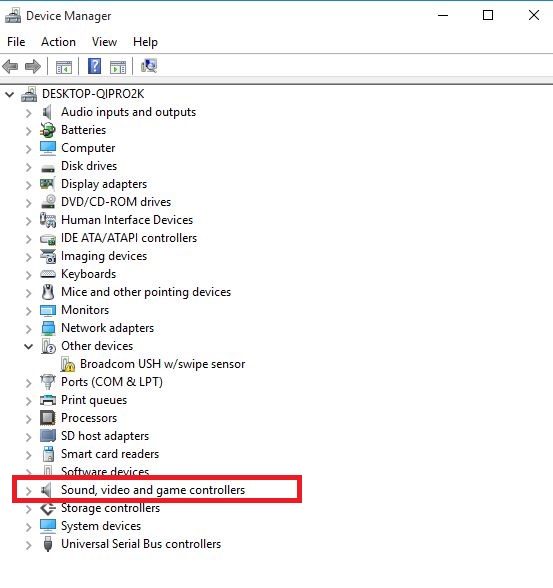
Task: Expand Audio inputs and outputs chevron
Action: click(x=28, y=112)
